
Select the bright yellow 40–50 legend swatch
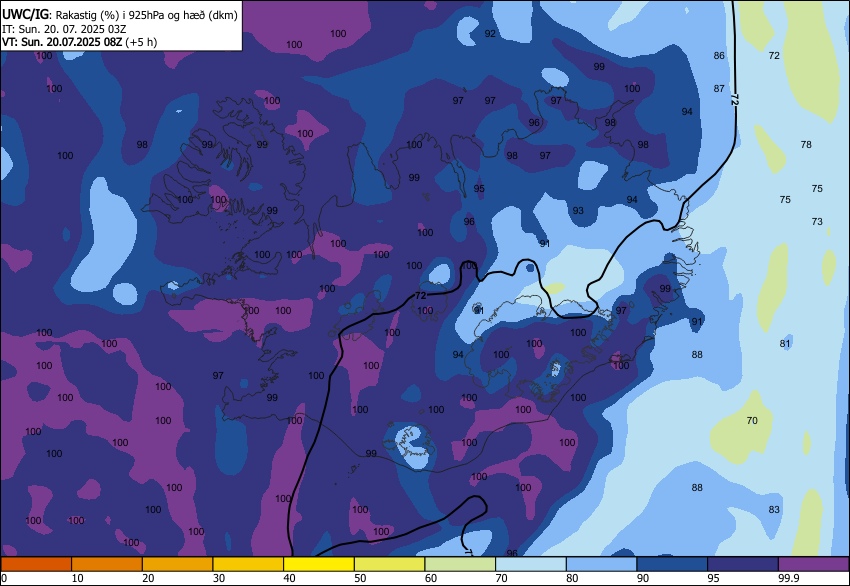tap(319, 564)
